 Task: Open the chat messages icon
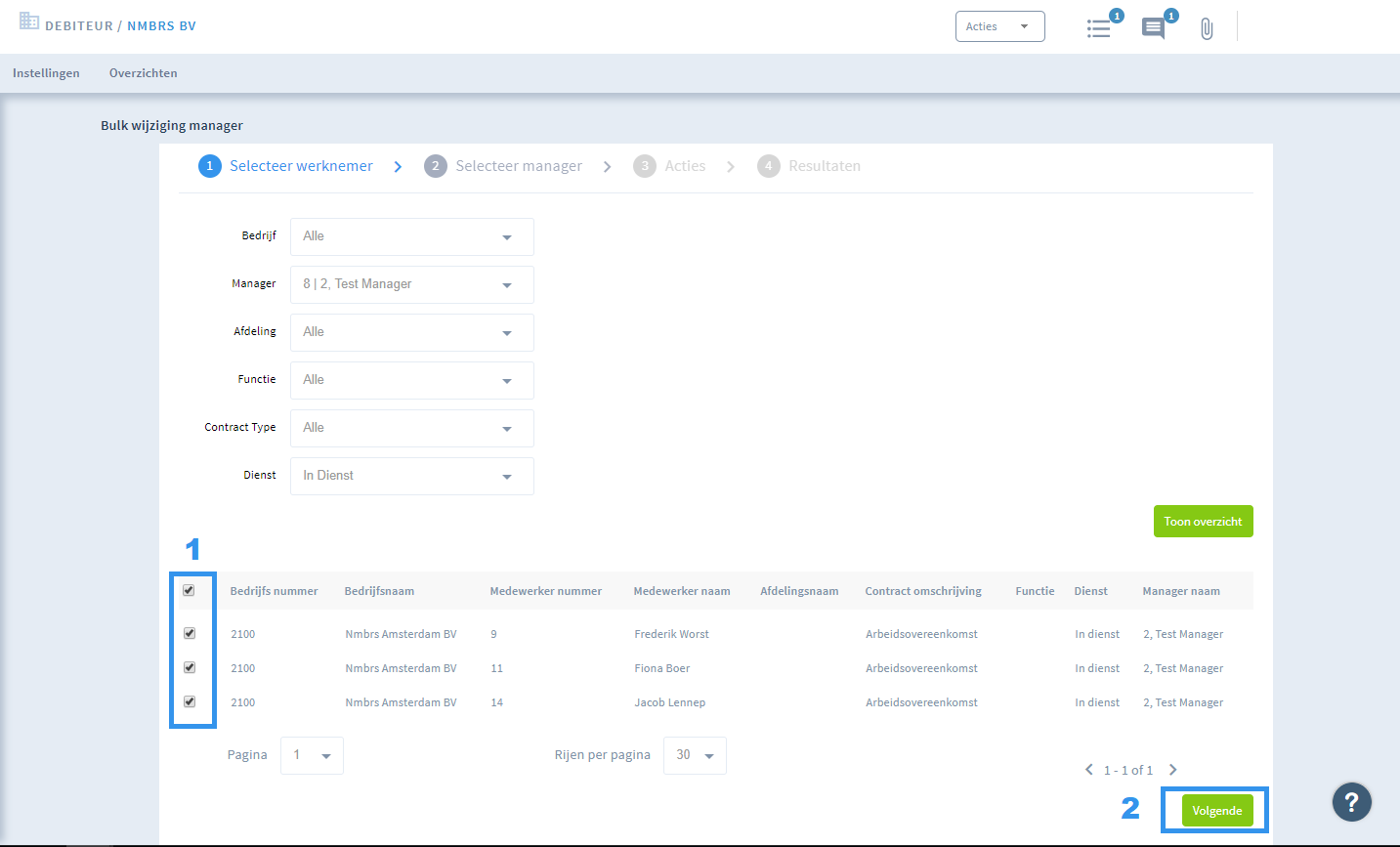(x=1154, y=27)
